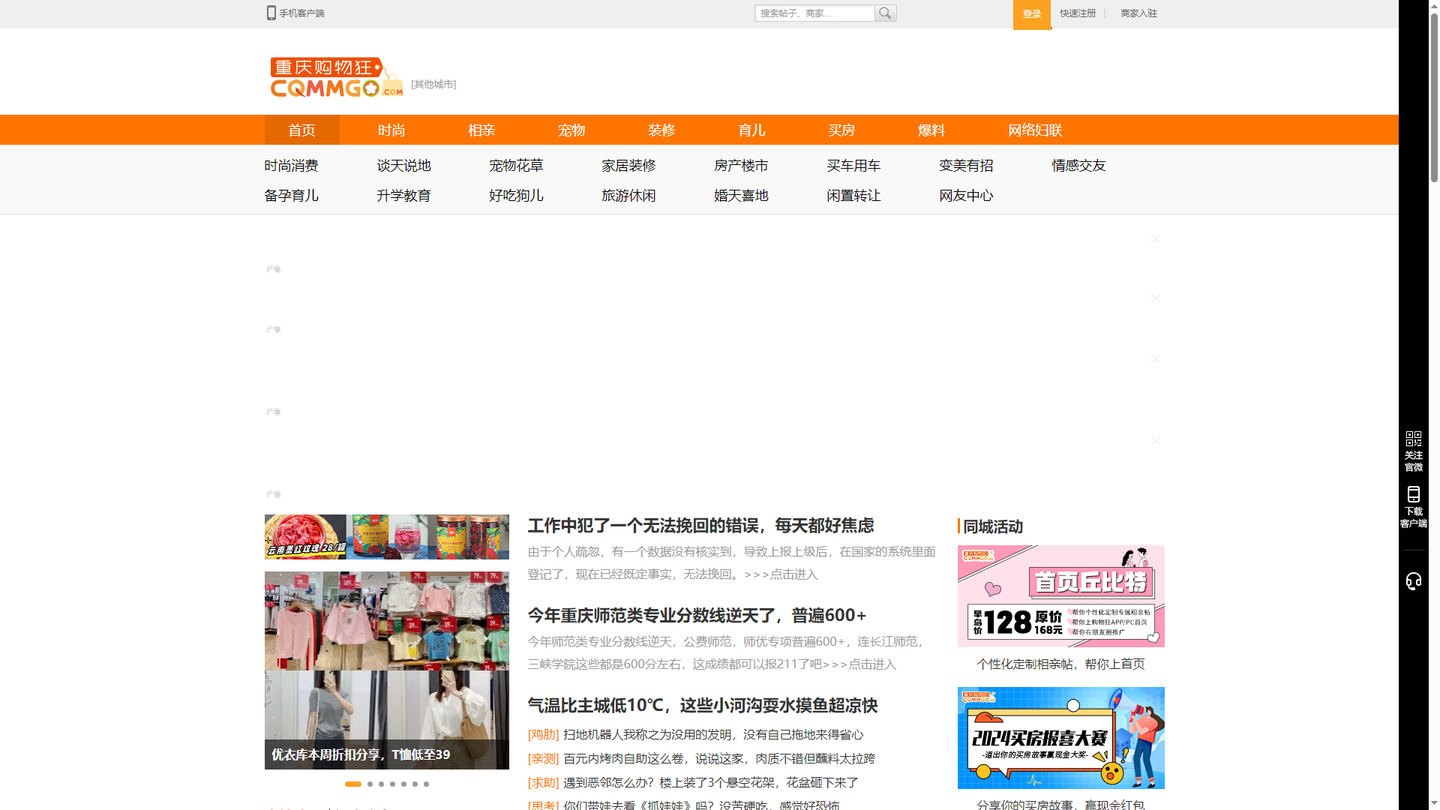Open the 闲置转让 forum section

click(854, 196)
